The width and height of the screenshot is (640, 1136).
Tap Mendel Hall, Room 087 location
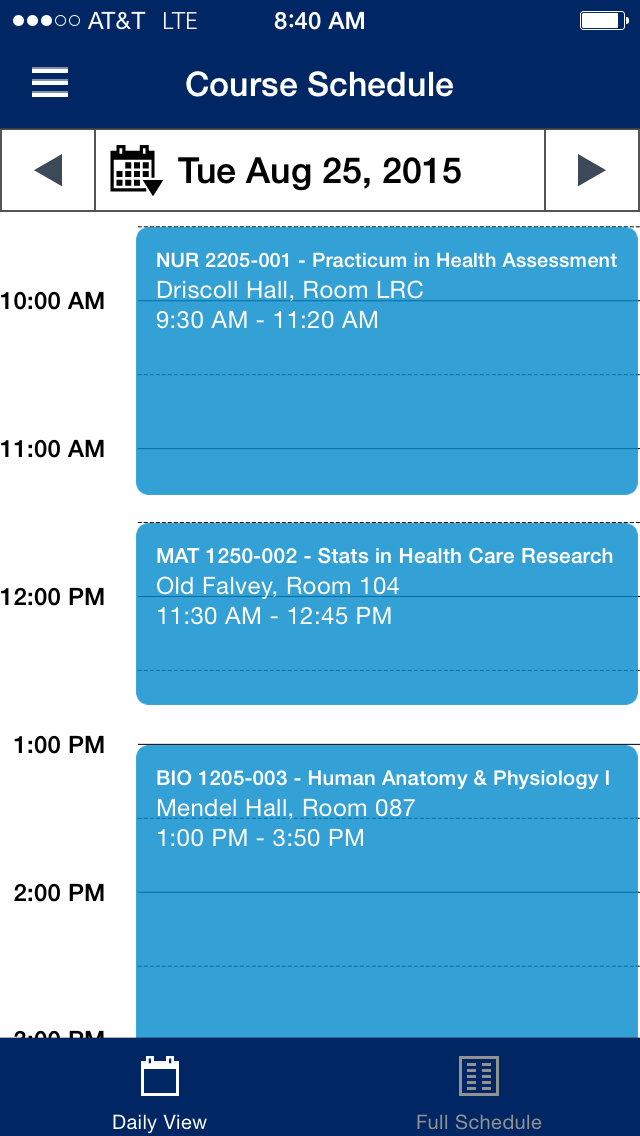[x=286, y=808]
